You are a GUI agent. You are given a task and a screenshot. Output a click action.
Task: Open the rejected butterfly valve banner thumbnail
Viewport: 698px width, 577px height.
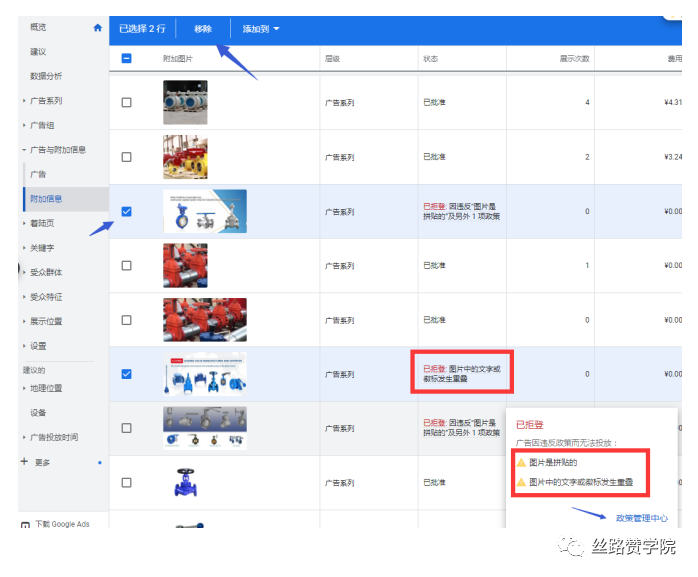[205, 211]
